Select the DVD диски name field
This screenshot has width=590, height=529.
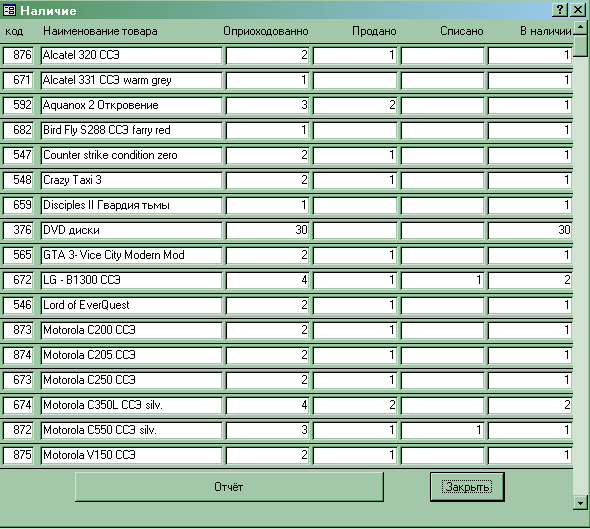click(x=131, y=230)
